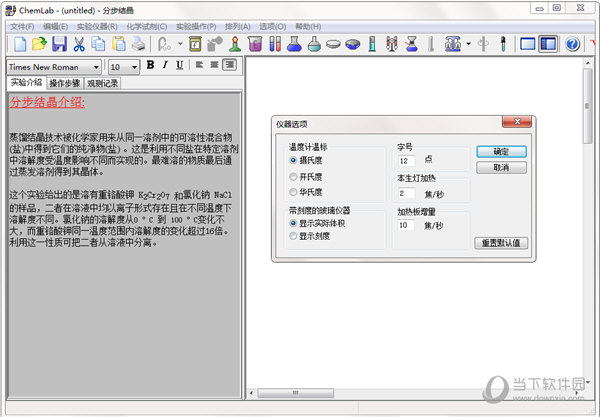Image resolution: width=600 pixels, height=417 pixels.
Task: Open the 实验仪器(R) menu
Action: point(97,26)
